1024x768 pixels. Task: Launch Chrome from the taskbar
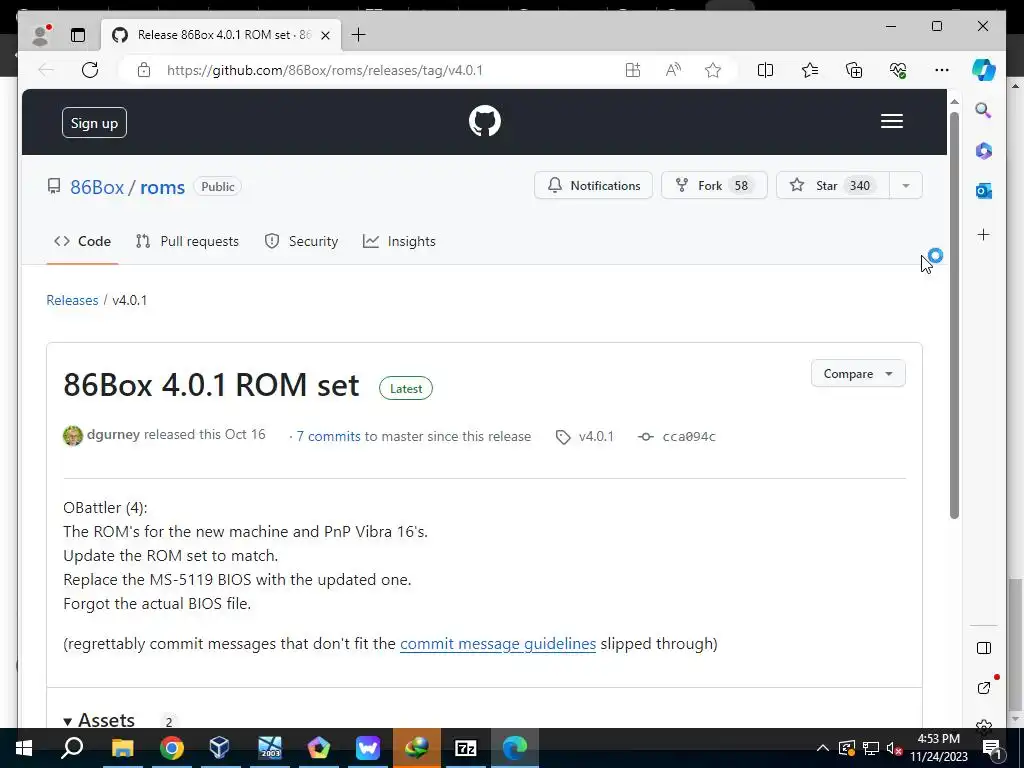172,748
